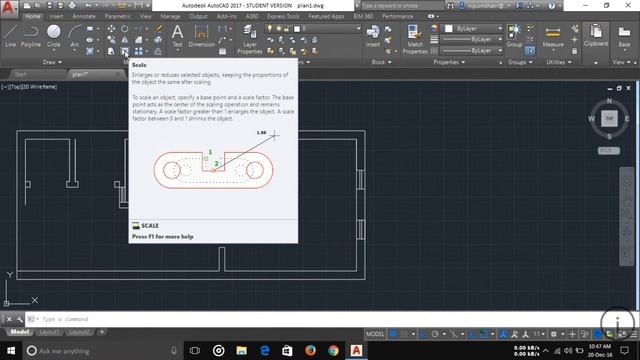Toggle Ortho mode in status bar
The image size is (640, 360).
[x=424, y=334]
